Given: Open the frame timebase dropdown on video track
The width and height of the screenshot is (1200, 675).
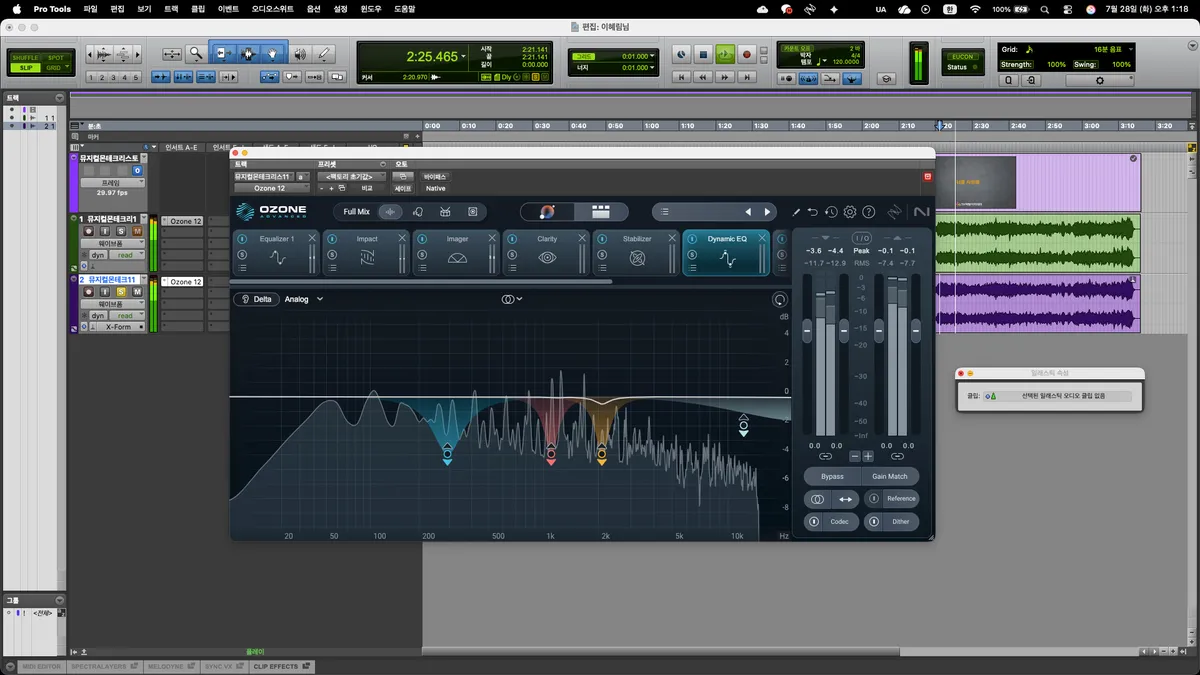Looking at the screenshot, I should (111, 183).
